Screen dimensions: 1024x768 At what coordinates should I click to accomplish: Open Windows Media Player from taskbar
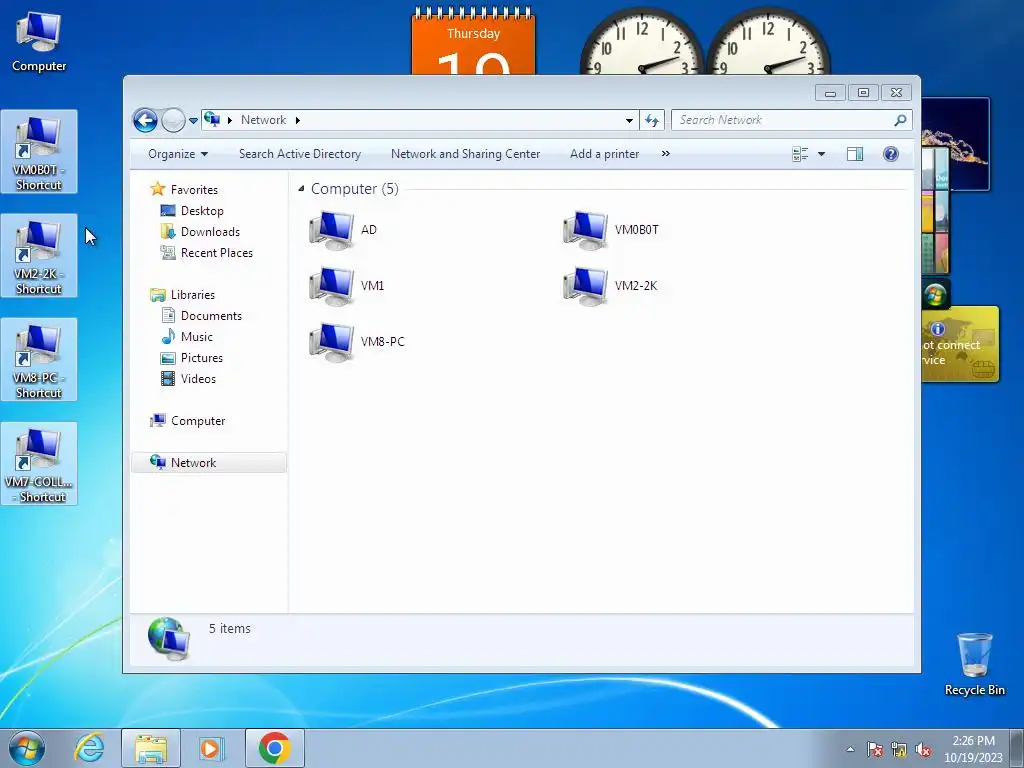point(212,748)
